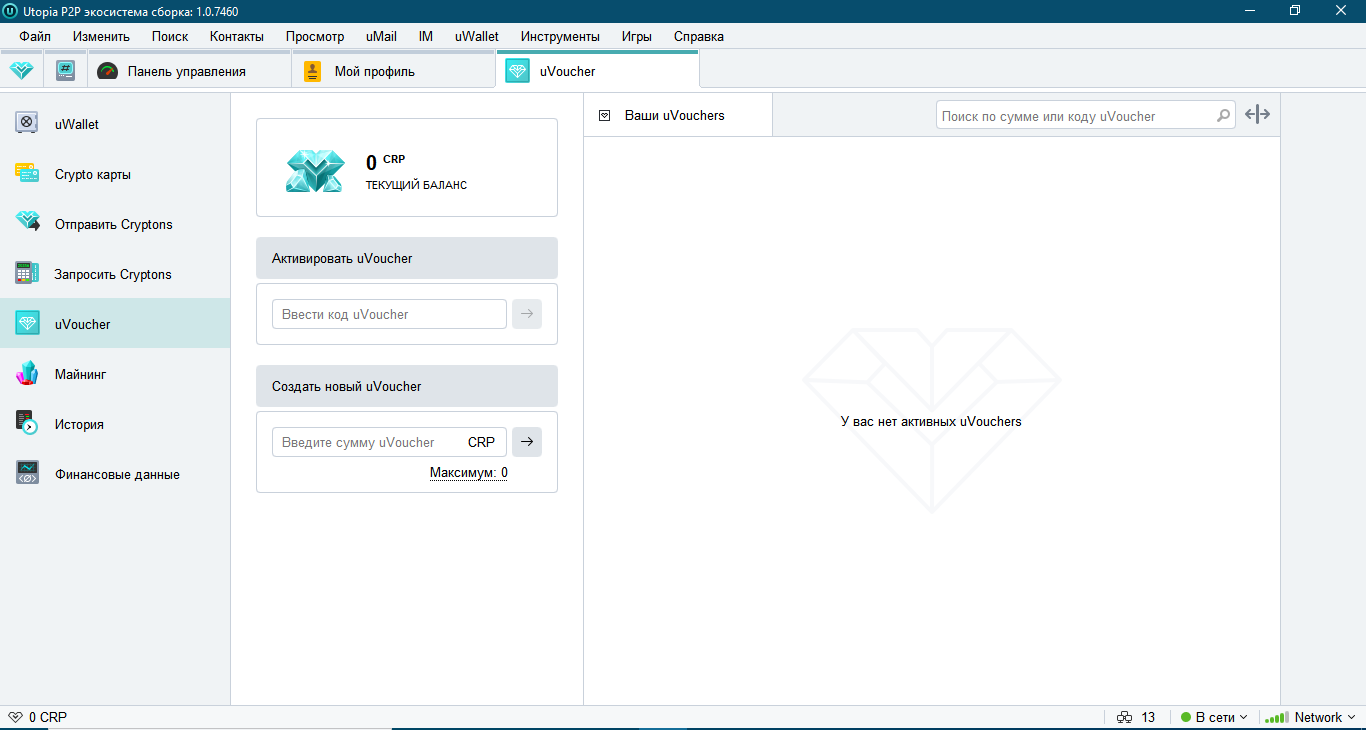Click the hash-symbol toolbar tab icon

(x=65, y=71)
